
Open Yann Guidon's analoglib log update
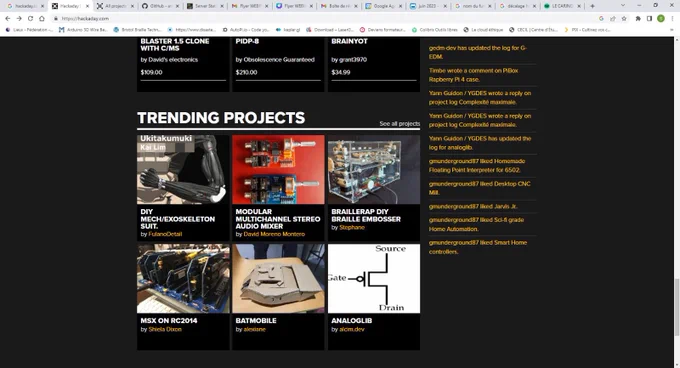coord(480,143)
